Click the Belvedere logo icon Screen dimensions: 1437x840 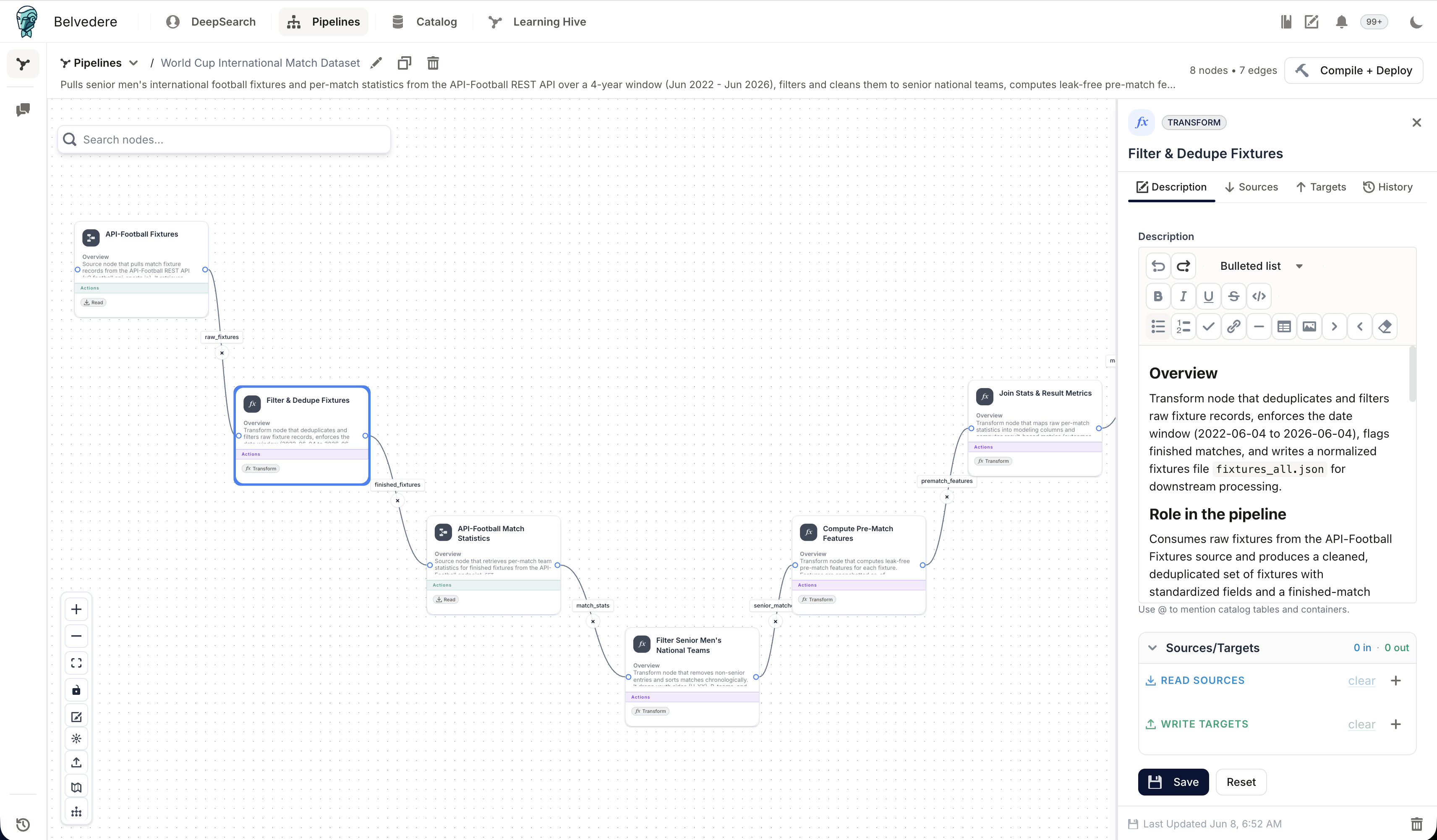click(26, 22)
